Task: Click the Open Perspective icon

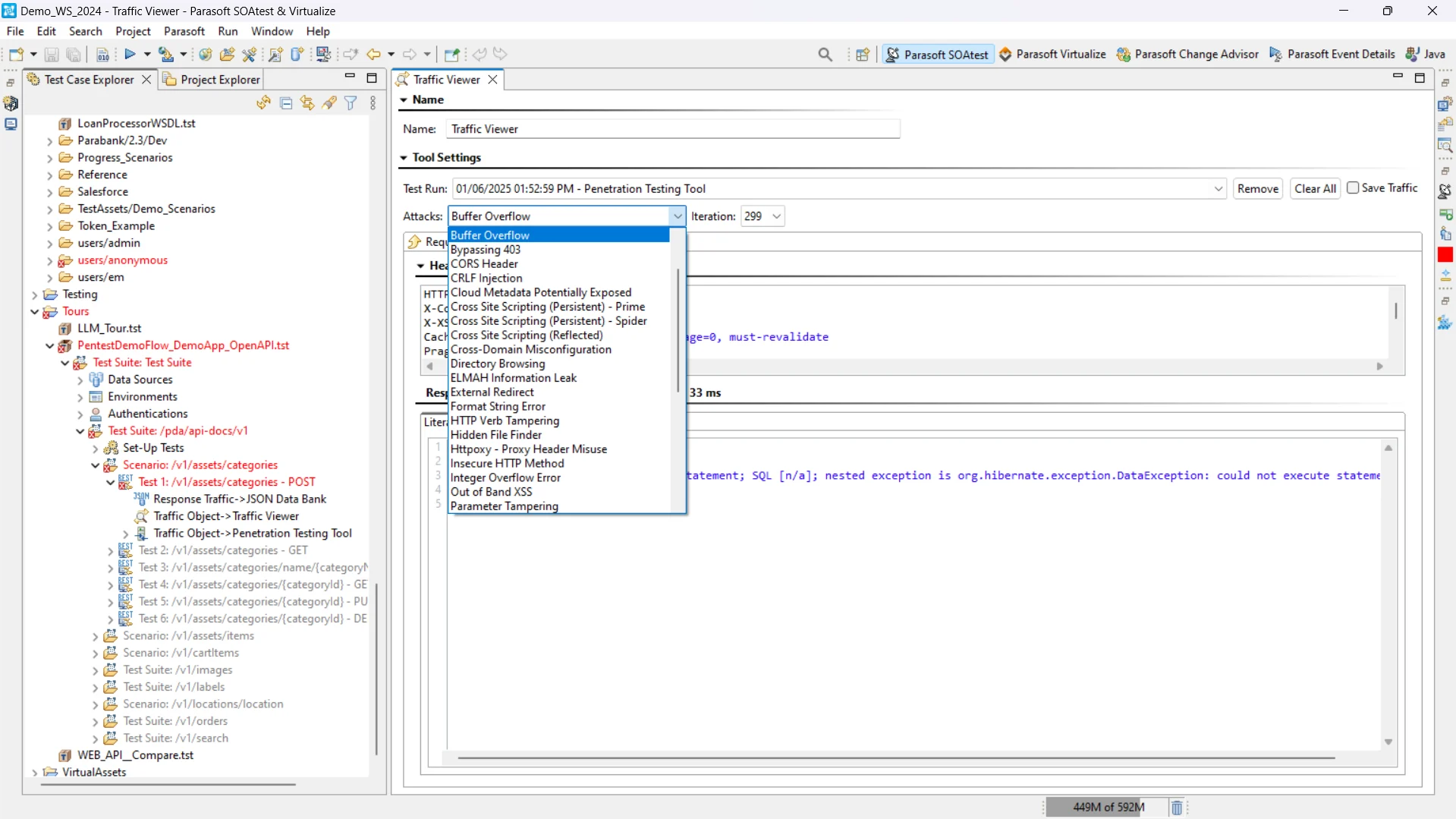Action: tap(863, 55)
